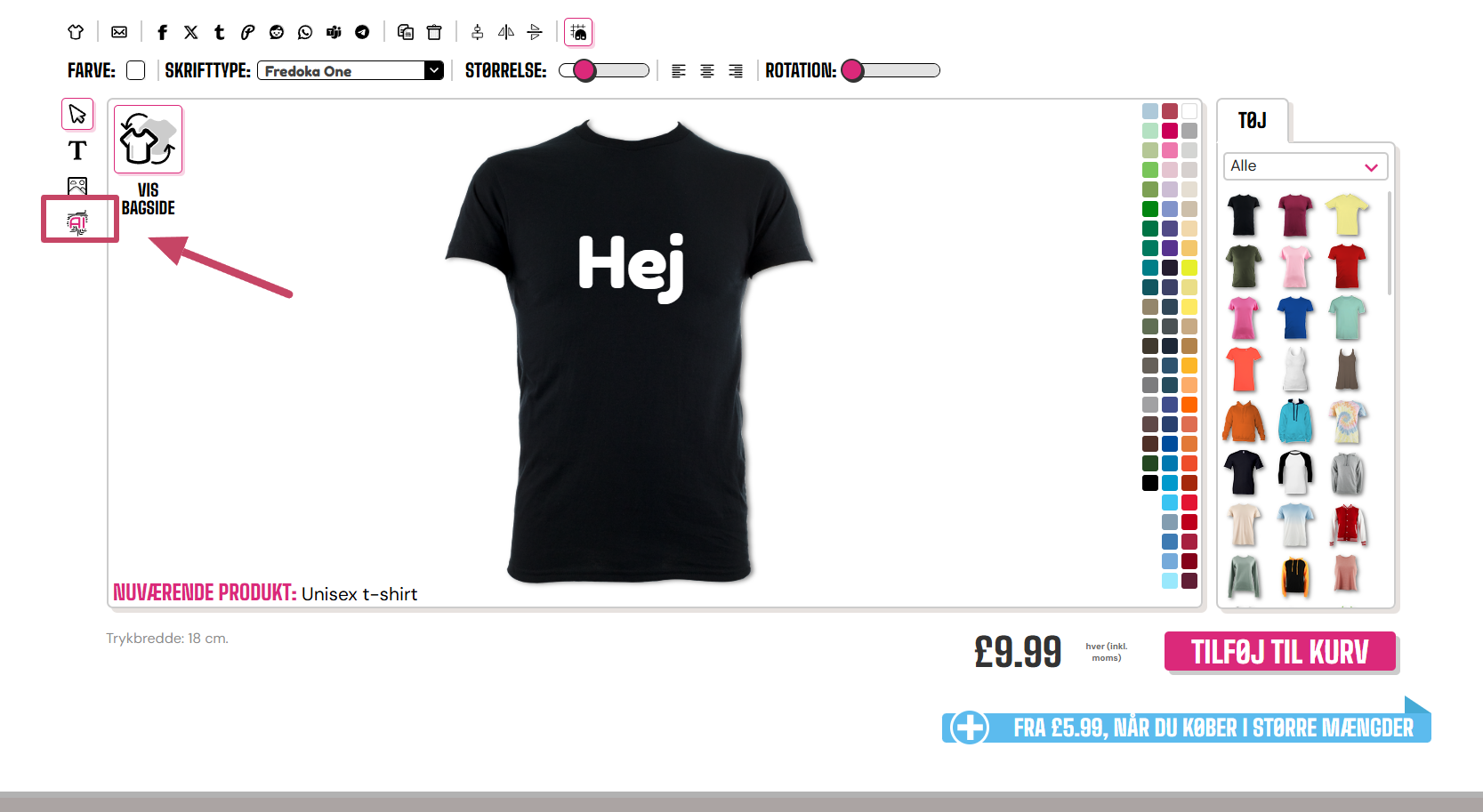Expand bulk pricing with the plus icon

point(969,728)
